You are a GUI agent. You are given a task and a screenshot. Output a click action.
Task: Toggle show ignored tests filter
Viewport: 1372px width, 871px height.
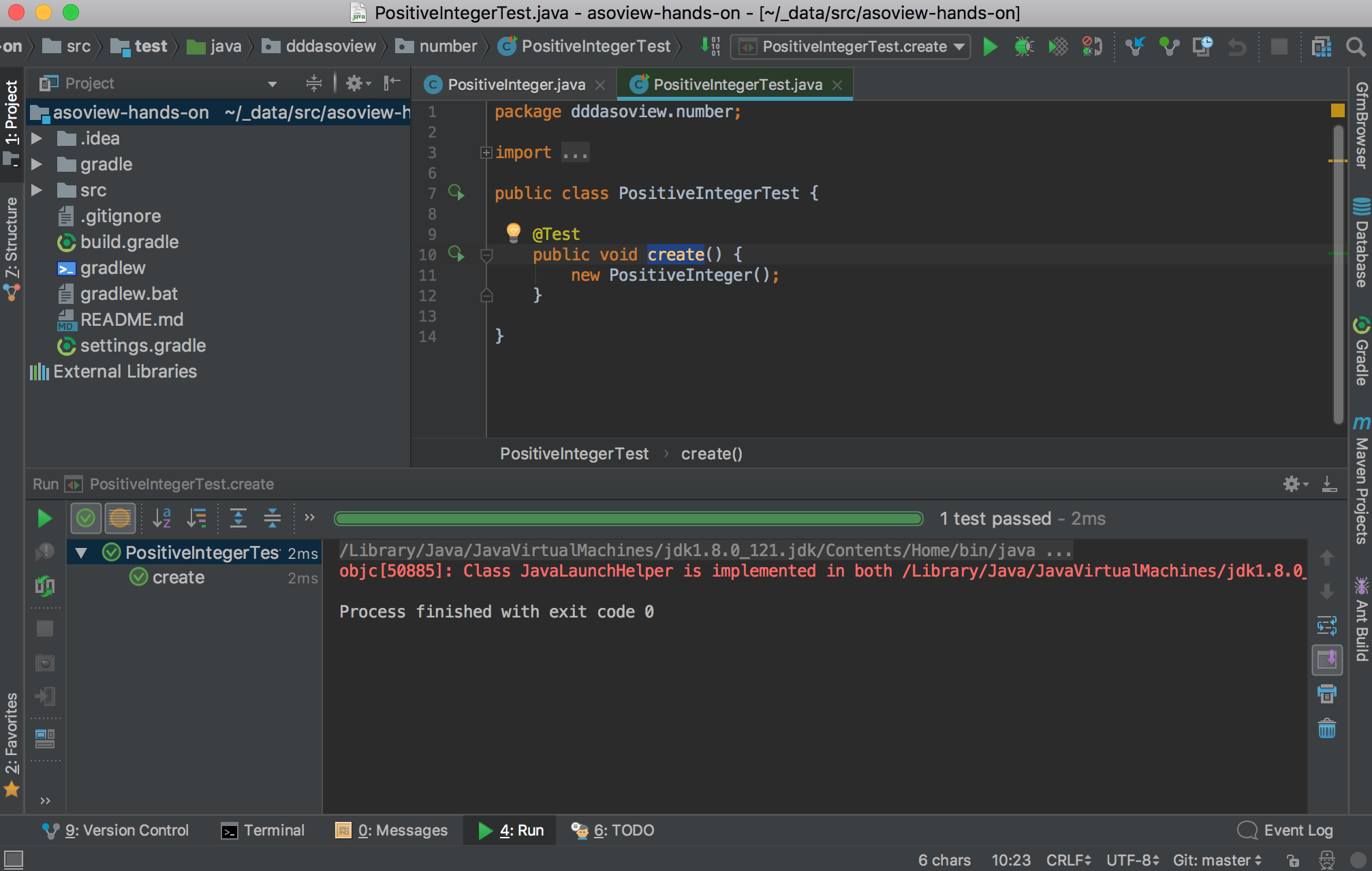point(120,519)
